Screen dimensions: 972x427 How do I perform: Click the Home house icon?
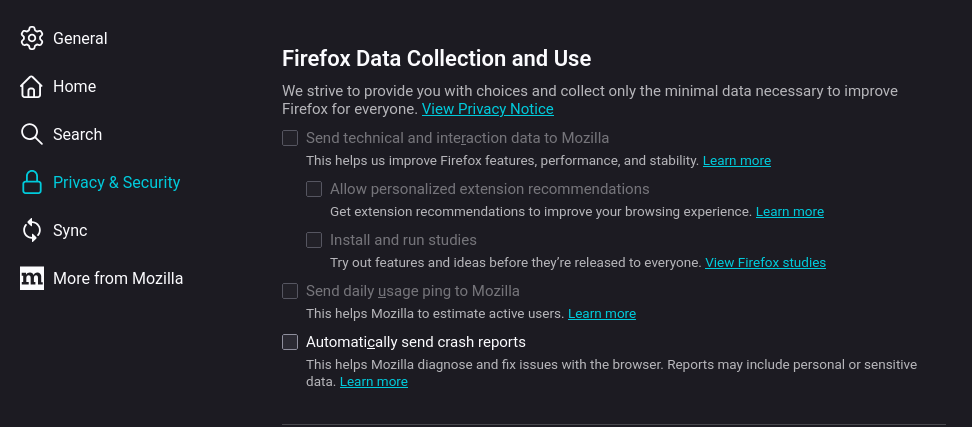click(32, 87)
